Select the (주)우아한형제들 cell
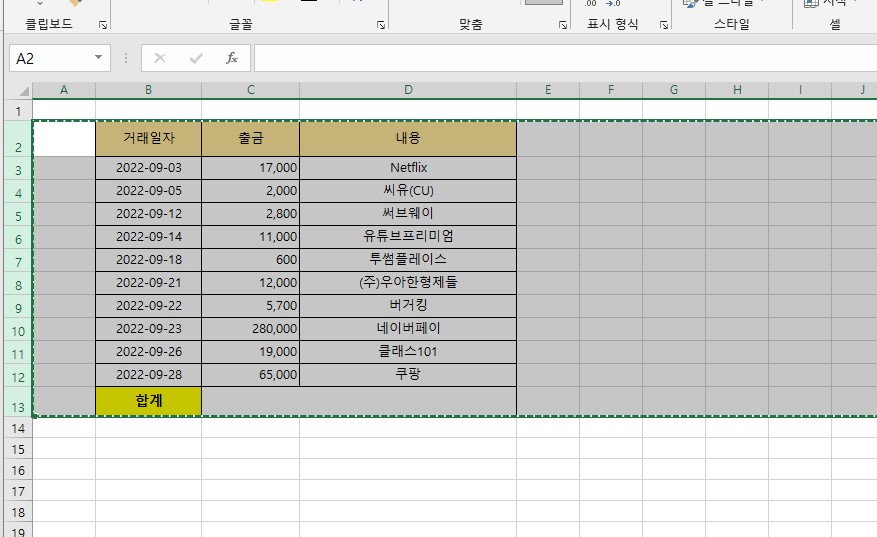This screenshot has width=877, height=537. [x=408, y=282]
